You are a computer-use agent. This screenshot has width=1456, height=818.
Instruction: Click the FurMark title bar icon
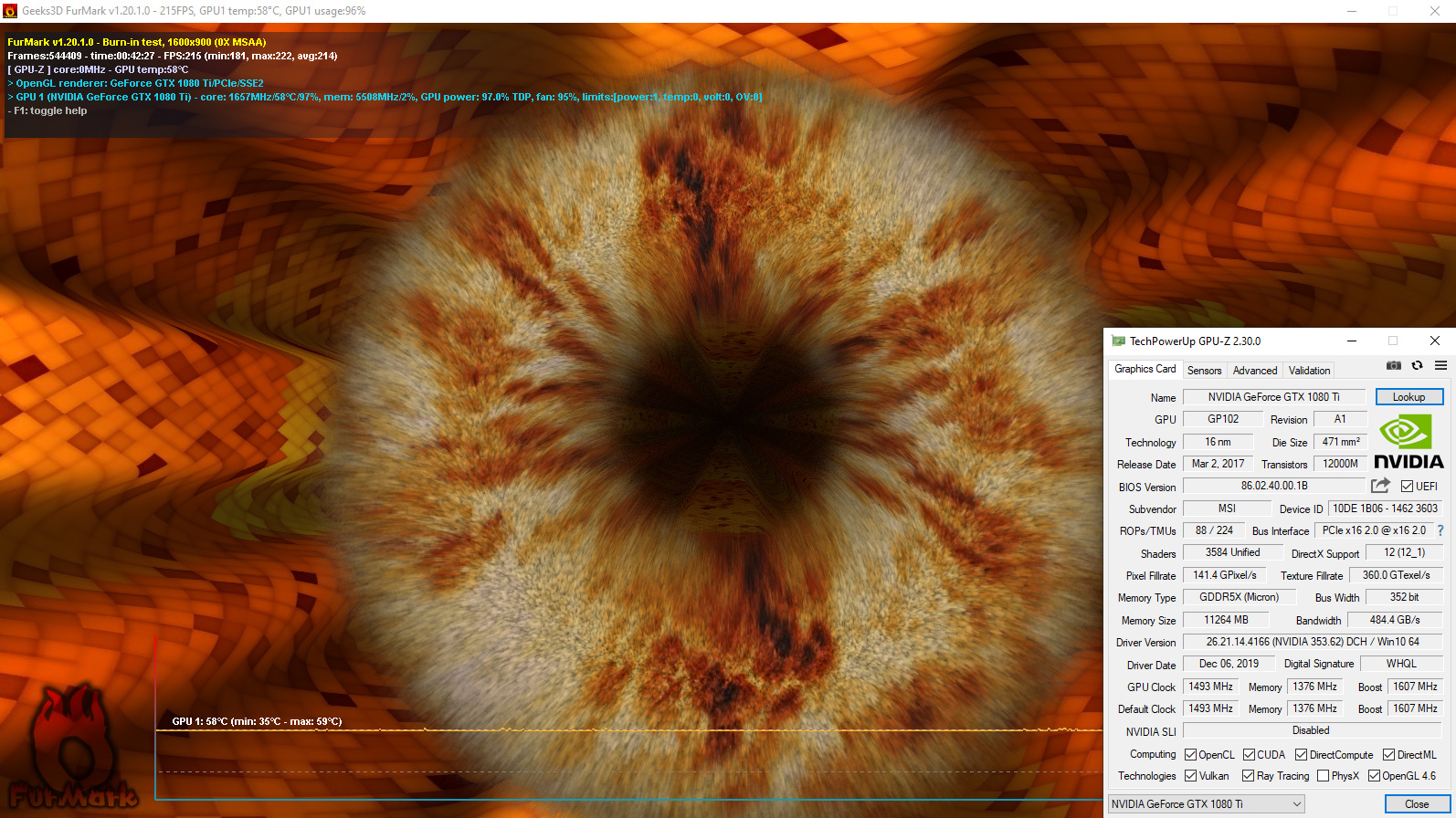(x=10, y=11)
